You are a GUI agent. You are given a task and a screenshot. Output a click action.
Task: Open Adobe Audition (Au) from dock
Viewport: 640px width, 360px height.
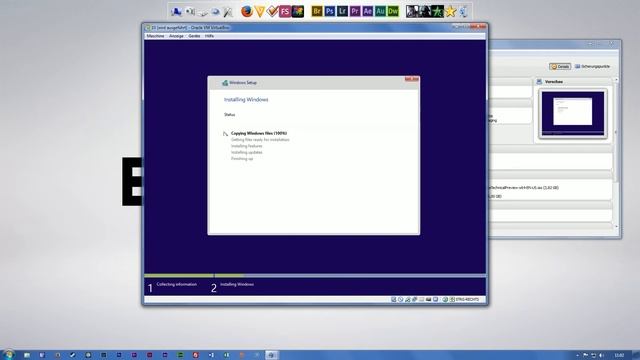coord(380,11)
